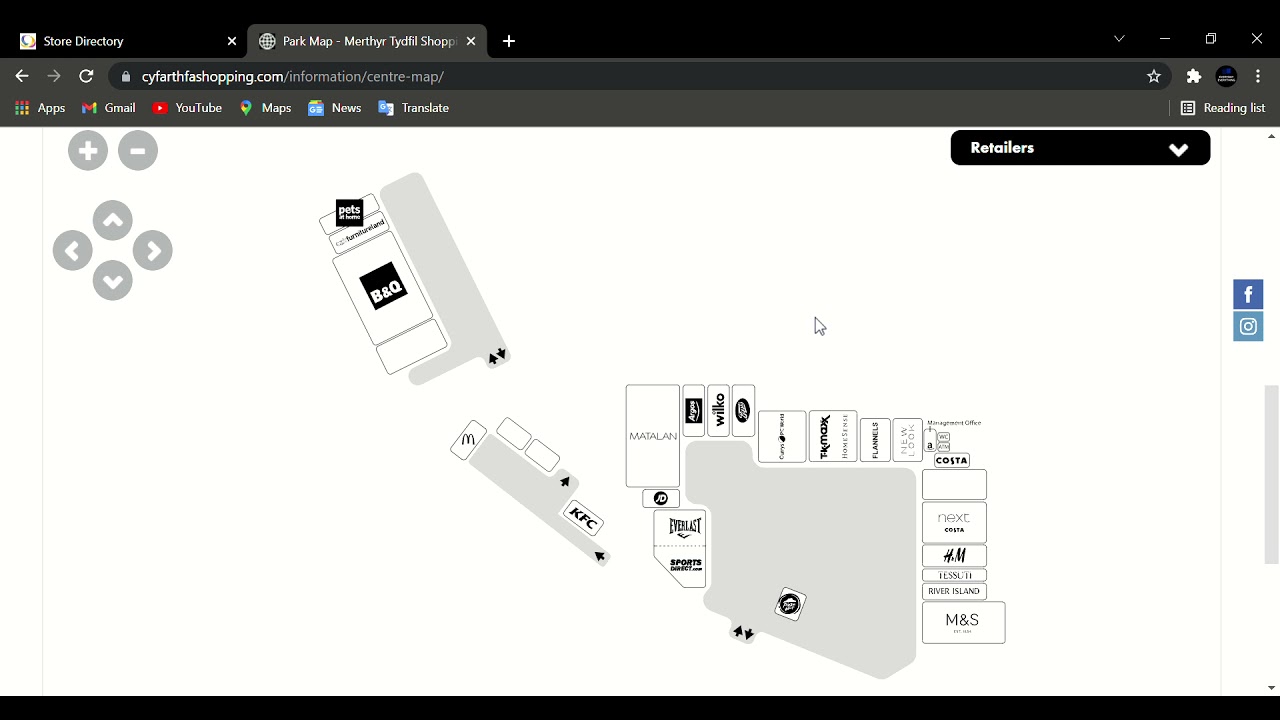Select the Currys PC World store

tap(782, 437)
